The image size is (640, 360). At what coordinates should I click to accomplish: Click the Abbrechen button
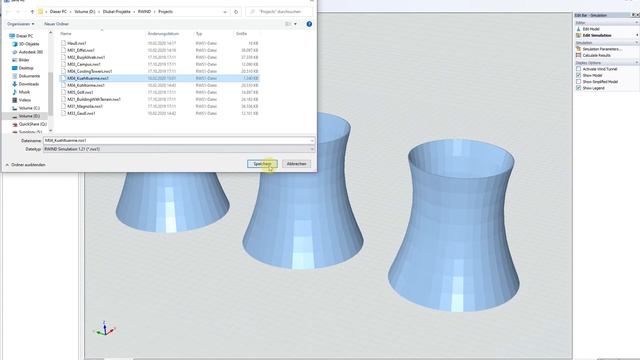click(296, 164)
